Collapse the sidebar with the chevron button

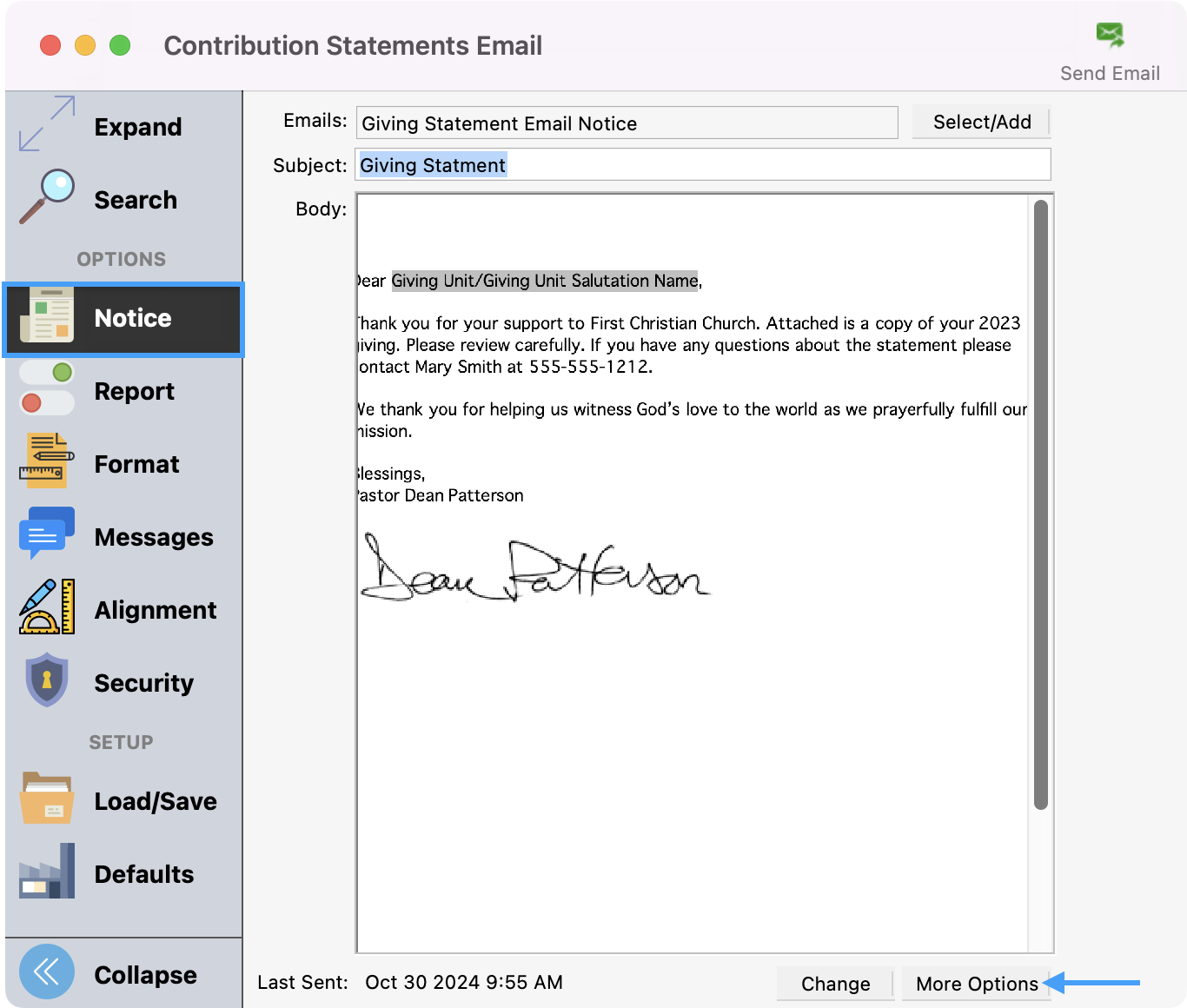pyautogui.click(x=47, y=972)
